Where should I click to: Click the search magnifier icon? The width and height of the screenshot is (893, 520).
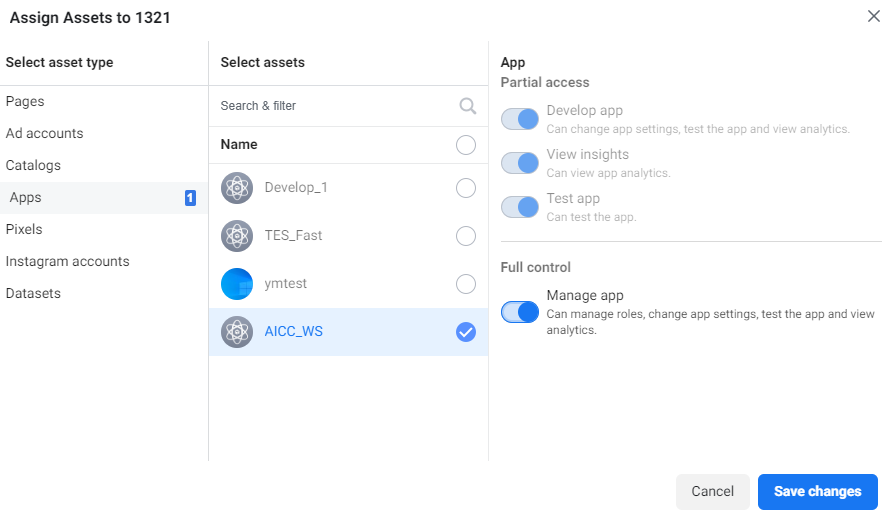(467, 106)
